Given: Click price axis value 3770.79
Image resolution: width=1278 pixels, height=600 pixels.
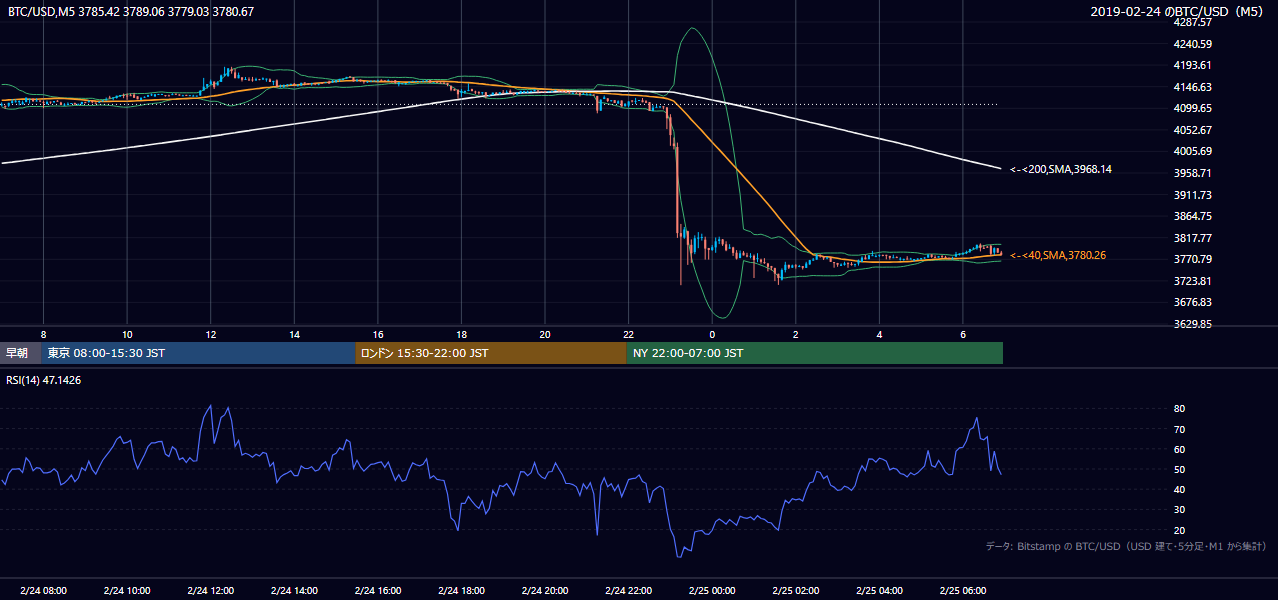Looking at the screenshot, I should tap(1192, 259).
